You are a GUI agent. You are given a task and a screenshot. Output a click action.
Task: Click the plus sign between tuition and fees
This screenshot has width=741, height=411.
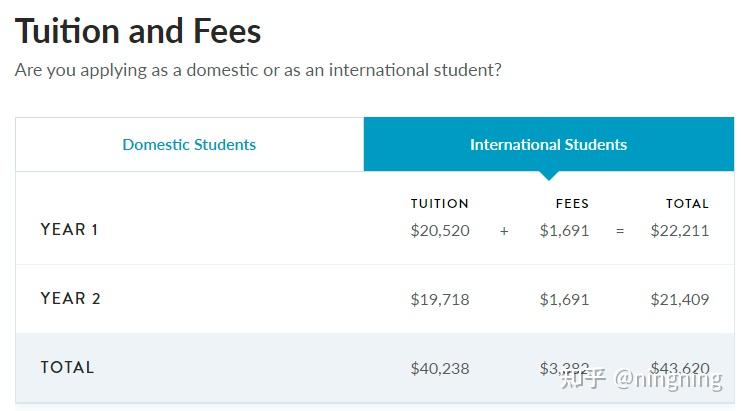[x=504, y=231]
